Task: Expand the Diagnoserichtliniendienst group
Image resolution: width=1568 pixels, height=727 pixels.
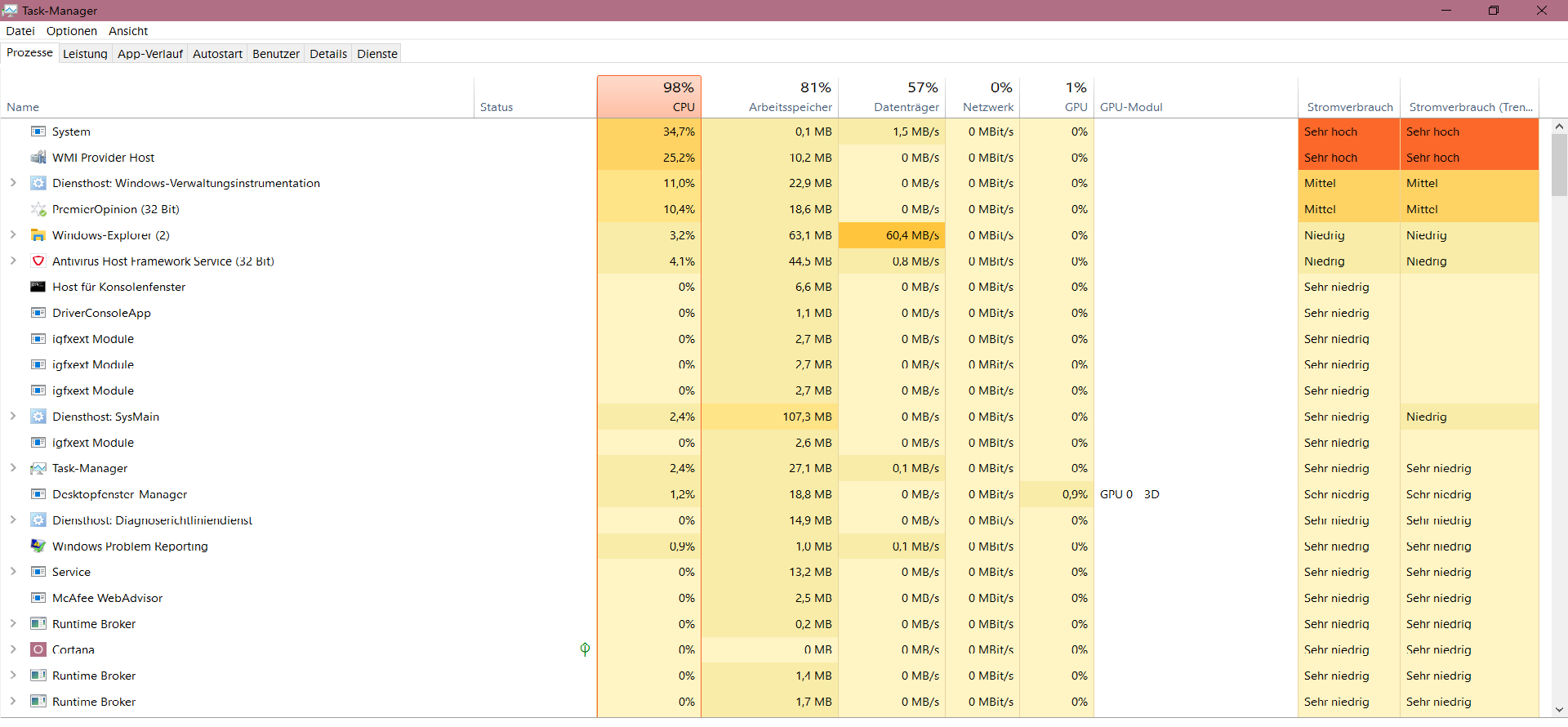Action: 13,520
